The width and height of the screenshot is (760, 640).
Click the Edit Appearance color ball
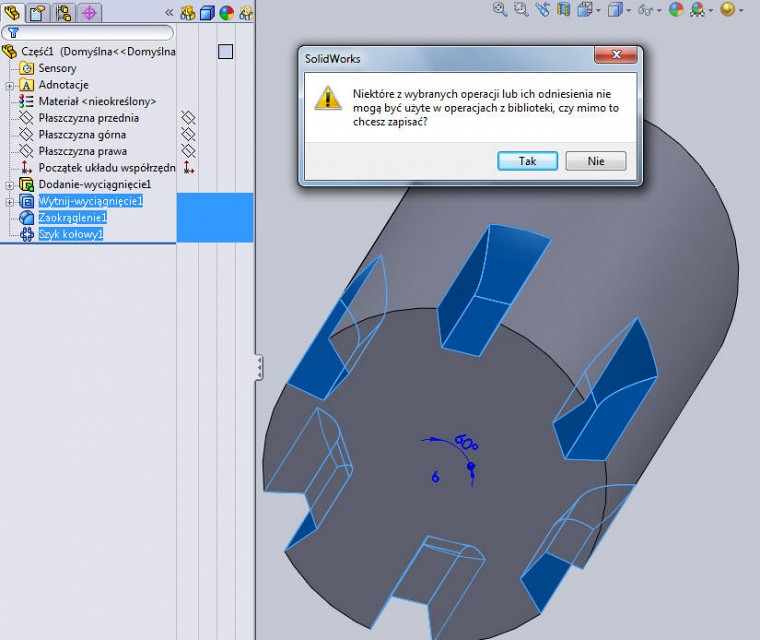[676, 9]
